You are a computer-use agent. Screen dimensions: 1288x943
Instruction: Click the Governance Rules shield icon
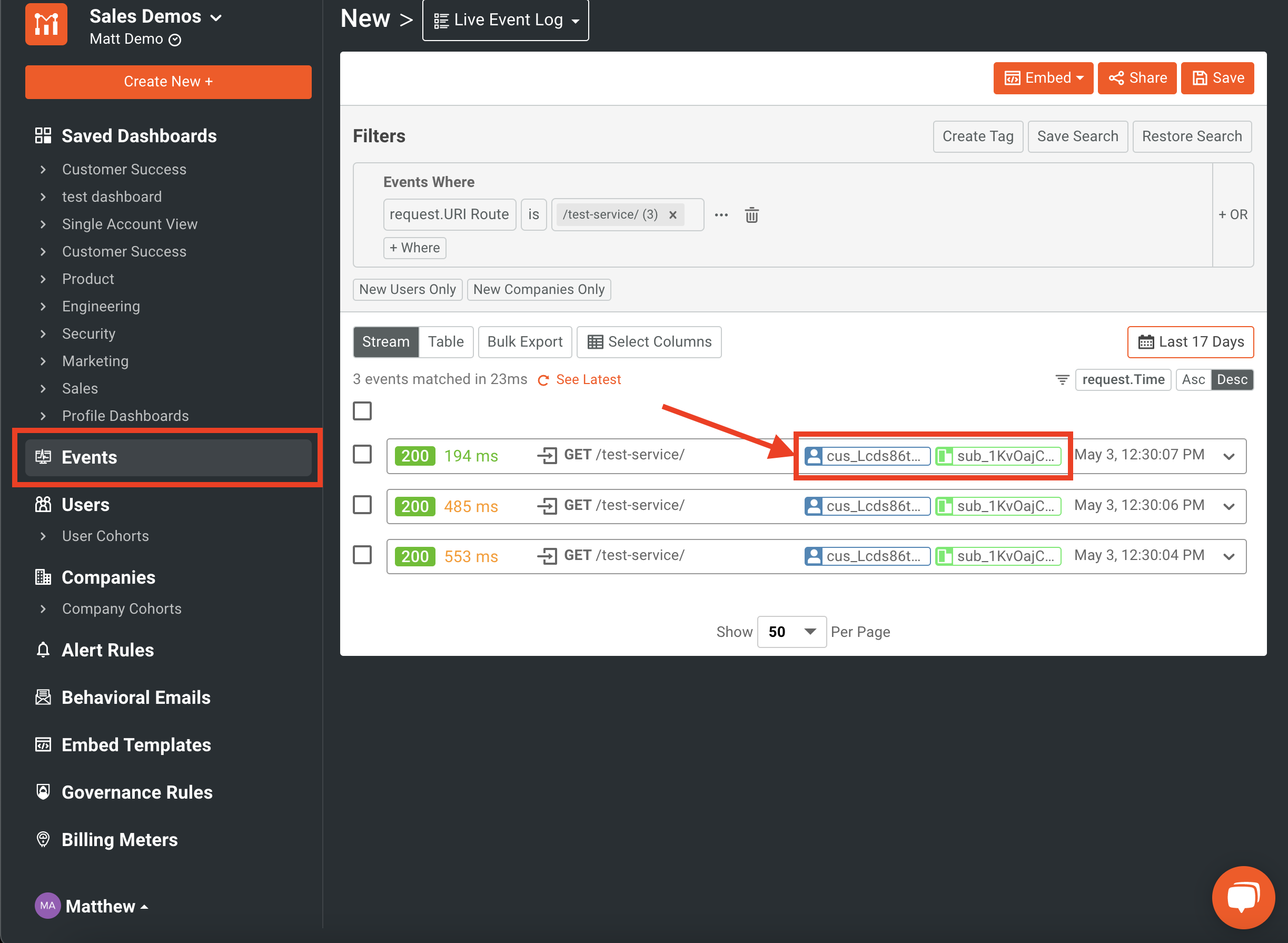[x=43, y=792]
